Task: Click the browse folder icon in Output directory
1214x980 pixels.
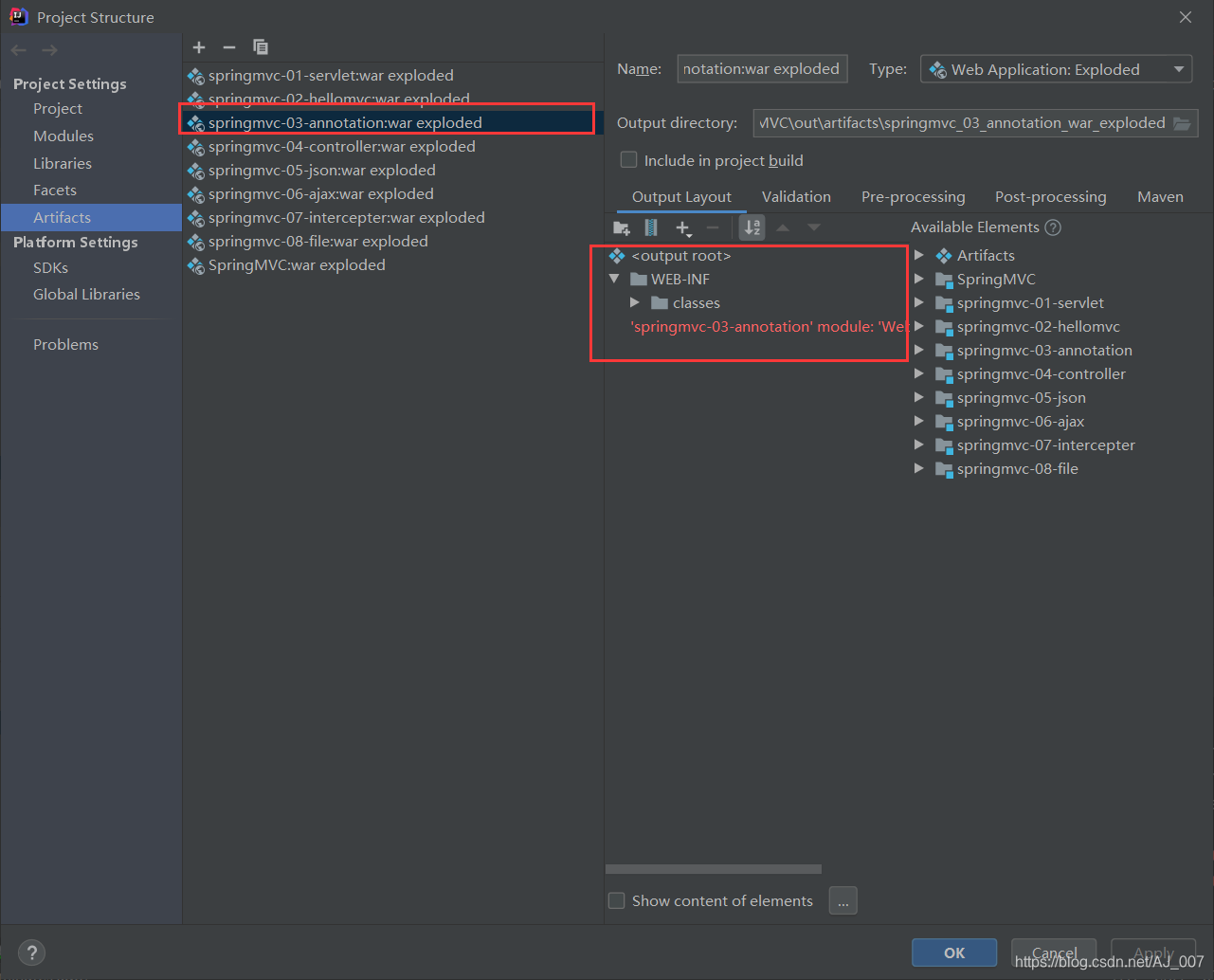Action: click(x=1182, y=123)
